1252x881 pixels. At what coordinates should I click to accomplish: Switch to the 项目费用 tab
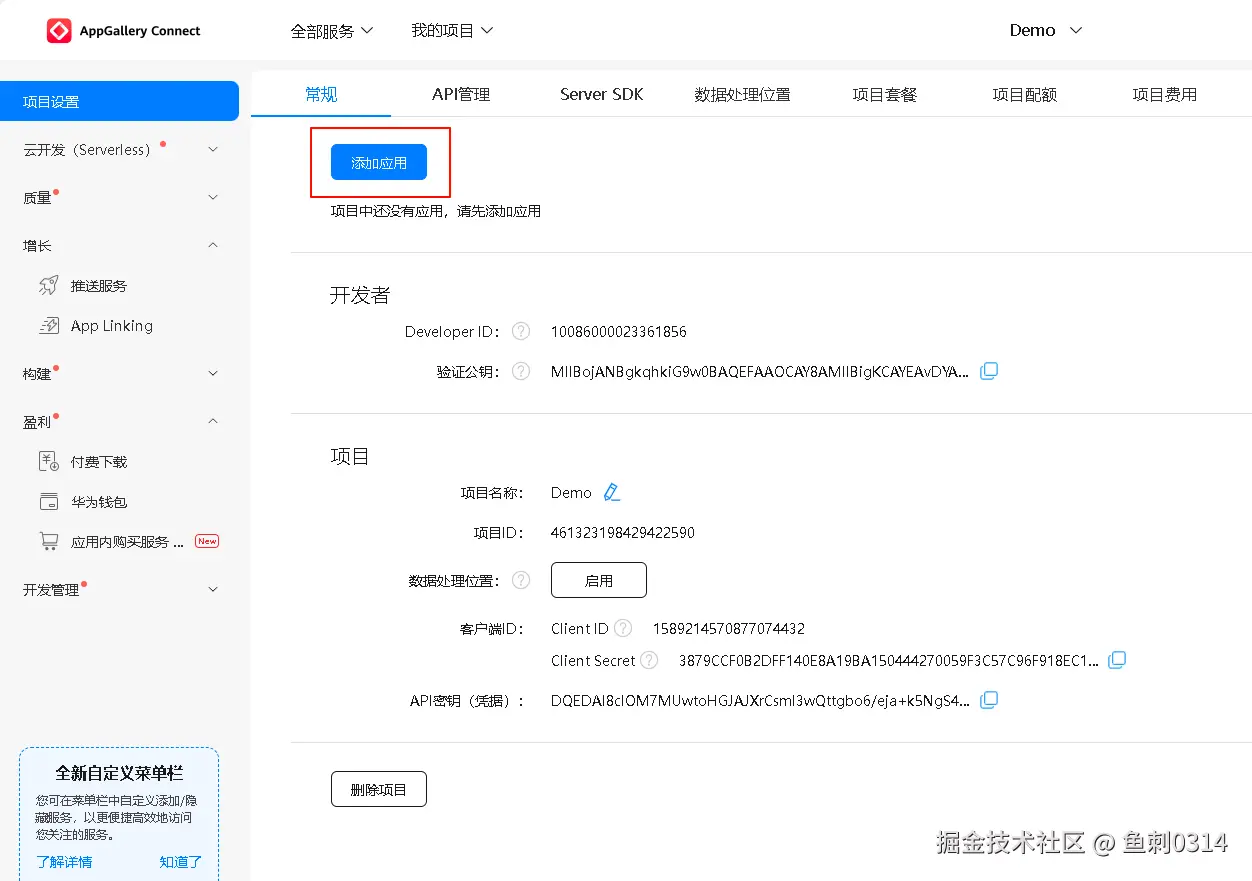(x=1164, y=95)
